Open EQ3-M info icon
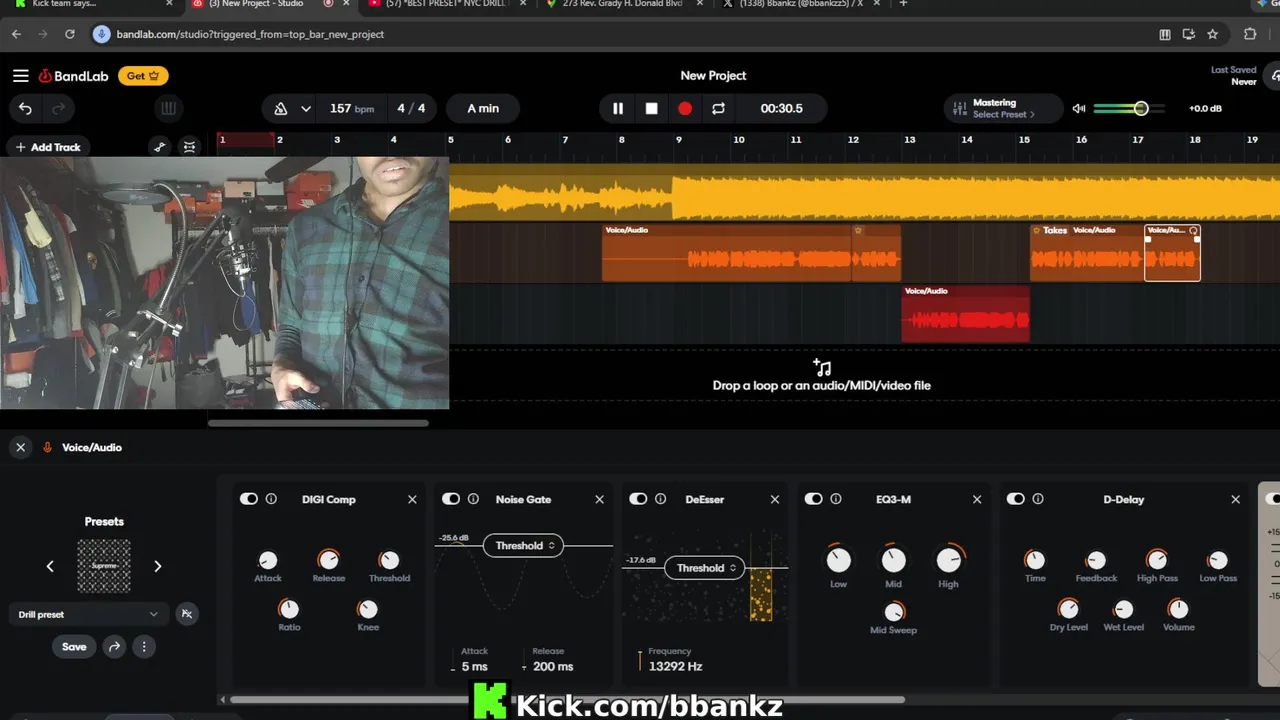Screen dimensions: 1280x720 pyautogui.click(x=836, y=499)
